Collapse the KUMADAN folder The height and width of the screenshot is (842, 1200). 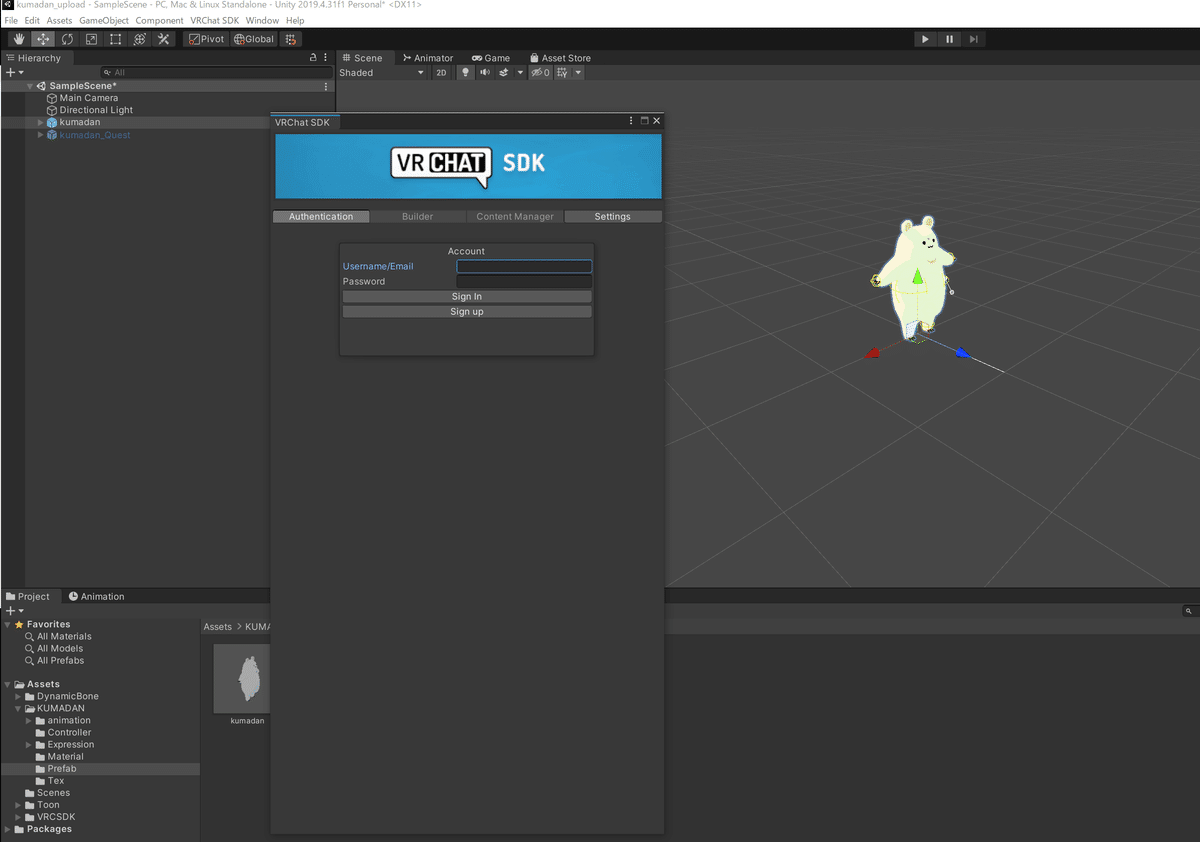(19, 708)
